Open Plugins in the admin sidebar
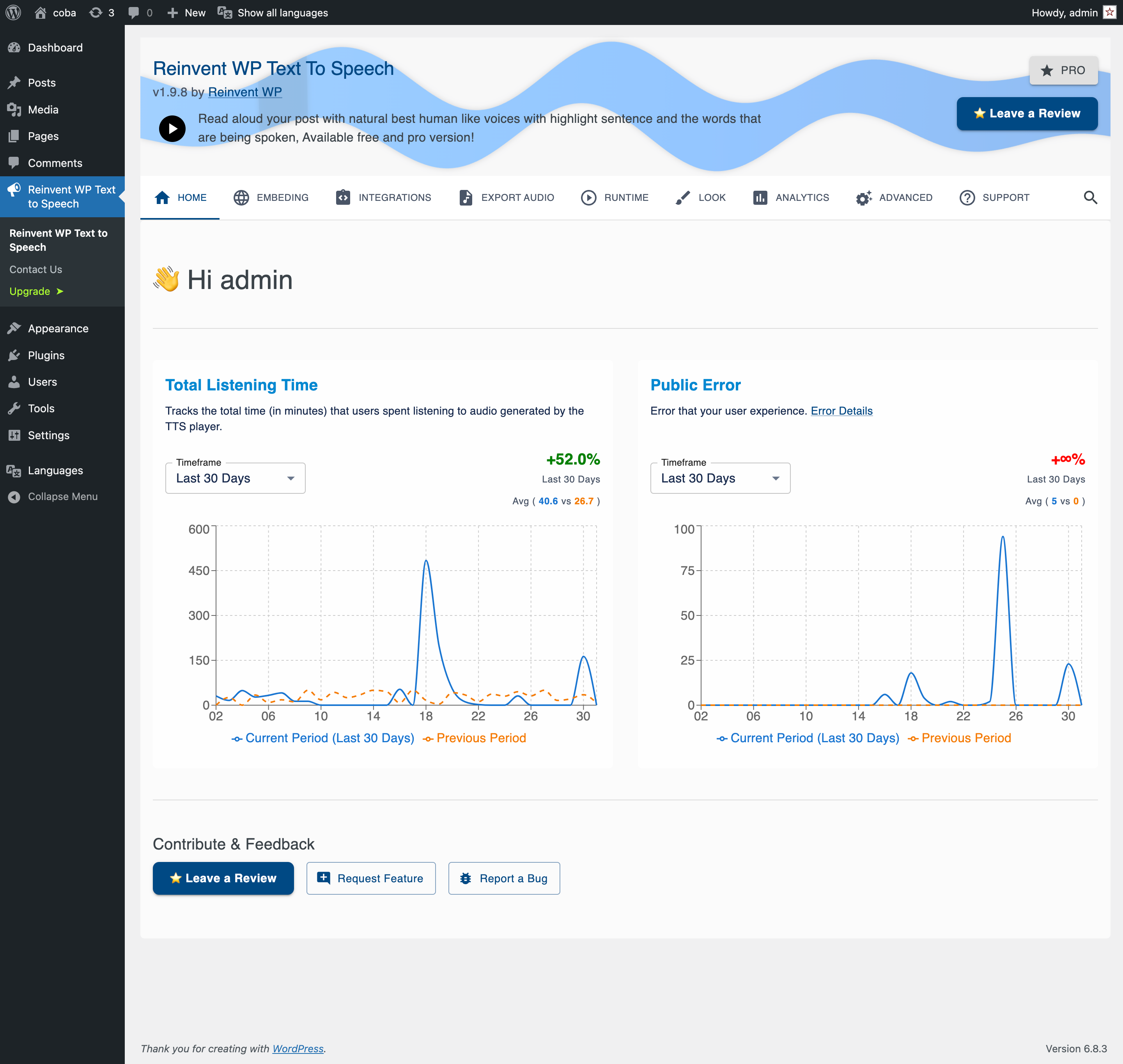Image resolution: width=1123 pixels, height=1064 pixels. (46, 355)
